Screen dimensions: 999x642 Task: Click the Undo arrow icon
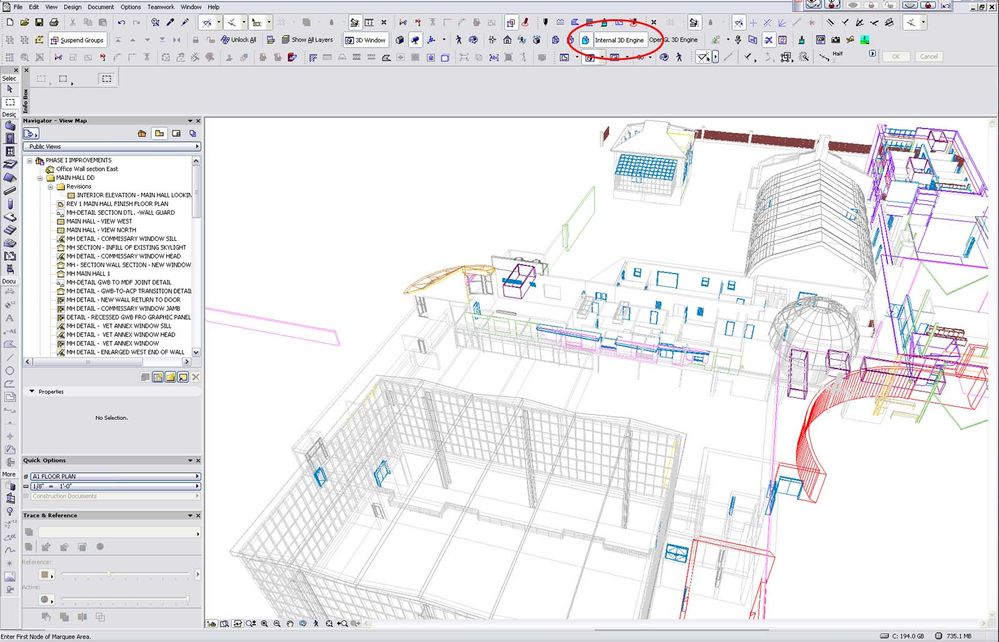click(x=121, y=22)
